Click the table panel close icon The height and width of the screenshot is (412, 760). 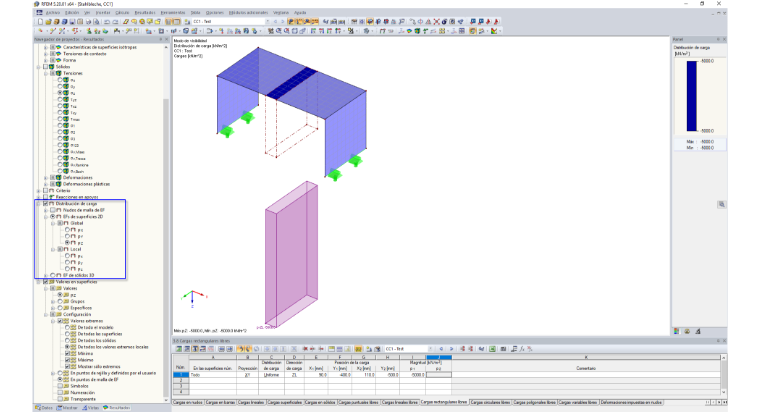click(x=724, y=341)
